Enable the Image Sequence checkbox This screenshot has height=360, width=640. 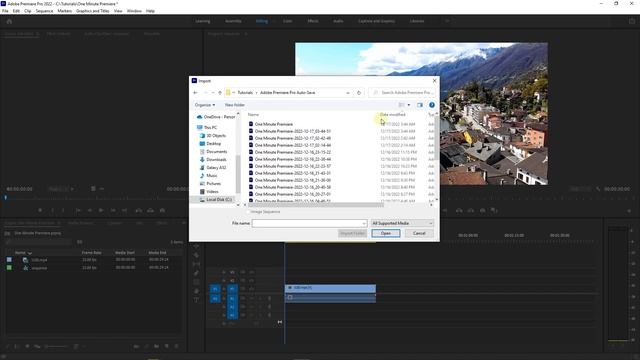pos(248,212)
